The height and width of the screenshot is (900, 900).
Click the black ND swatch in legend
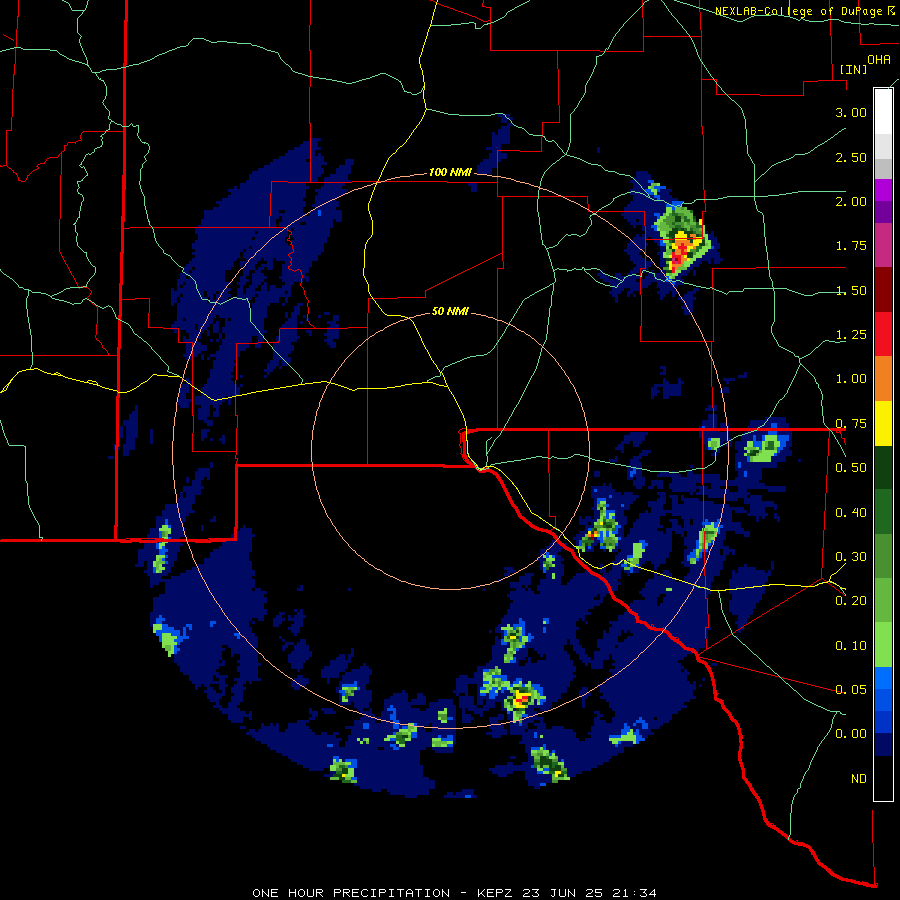click(883, 778)
